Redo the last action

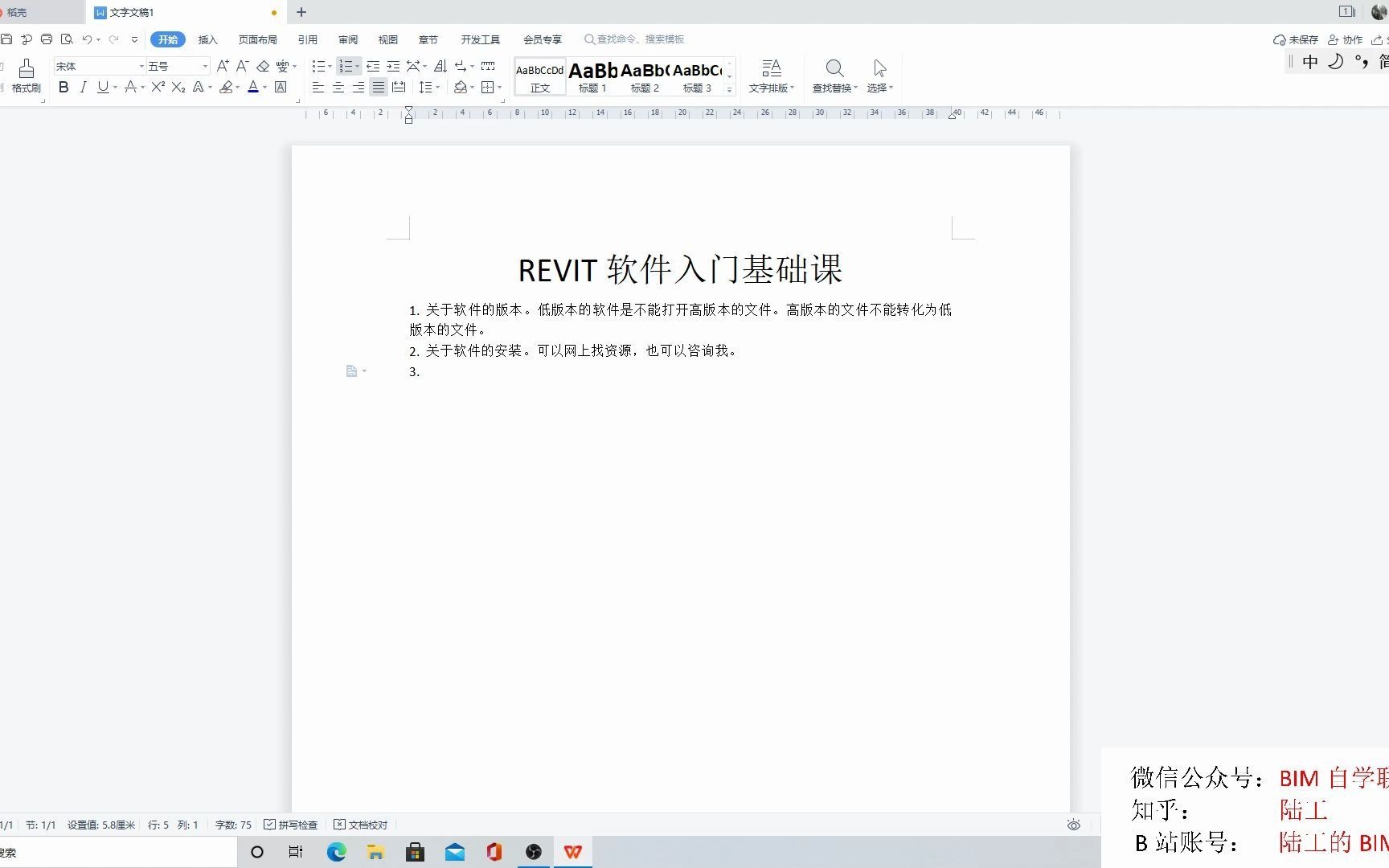point(114,39)
